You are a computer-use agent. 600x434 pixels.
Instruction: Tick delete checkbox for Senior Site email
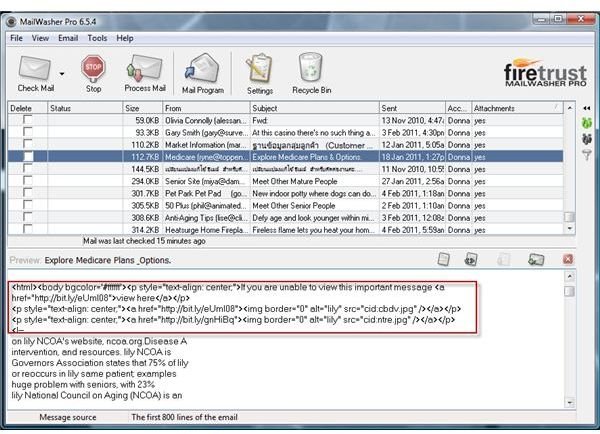point(28,181)
